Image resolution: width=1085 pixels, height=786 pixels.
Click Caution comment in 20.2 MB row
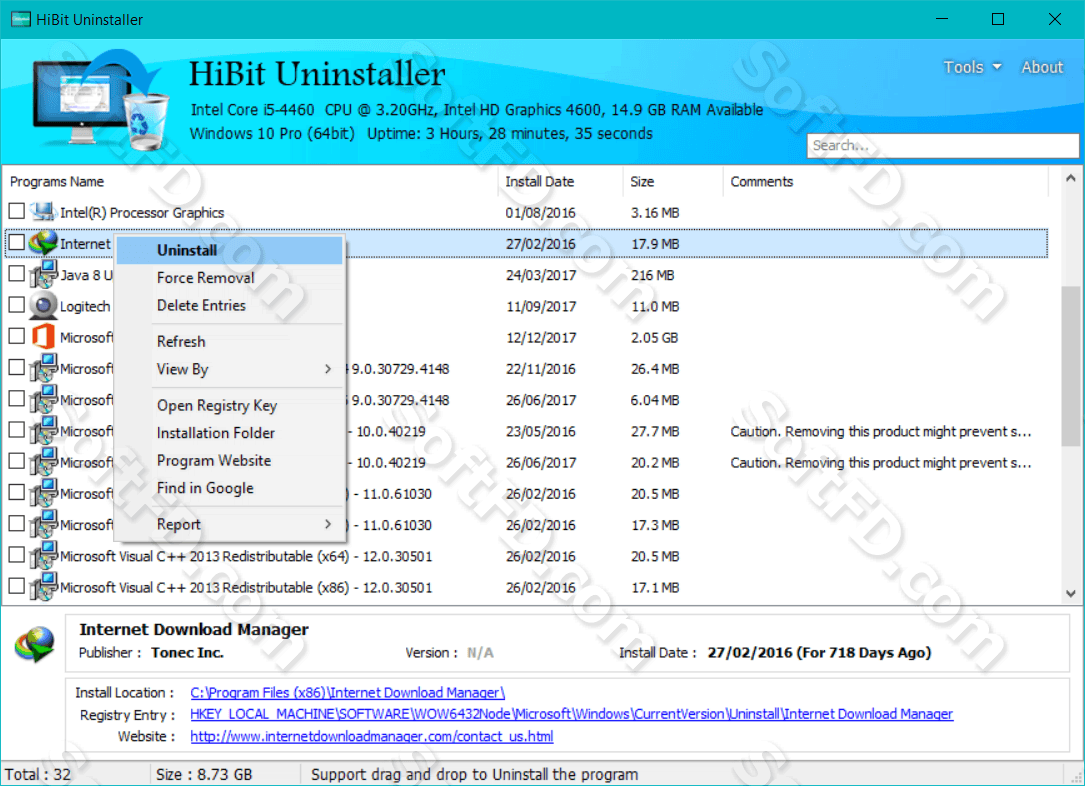881,463
